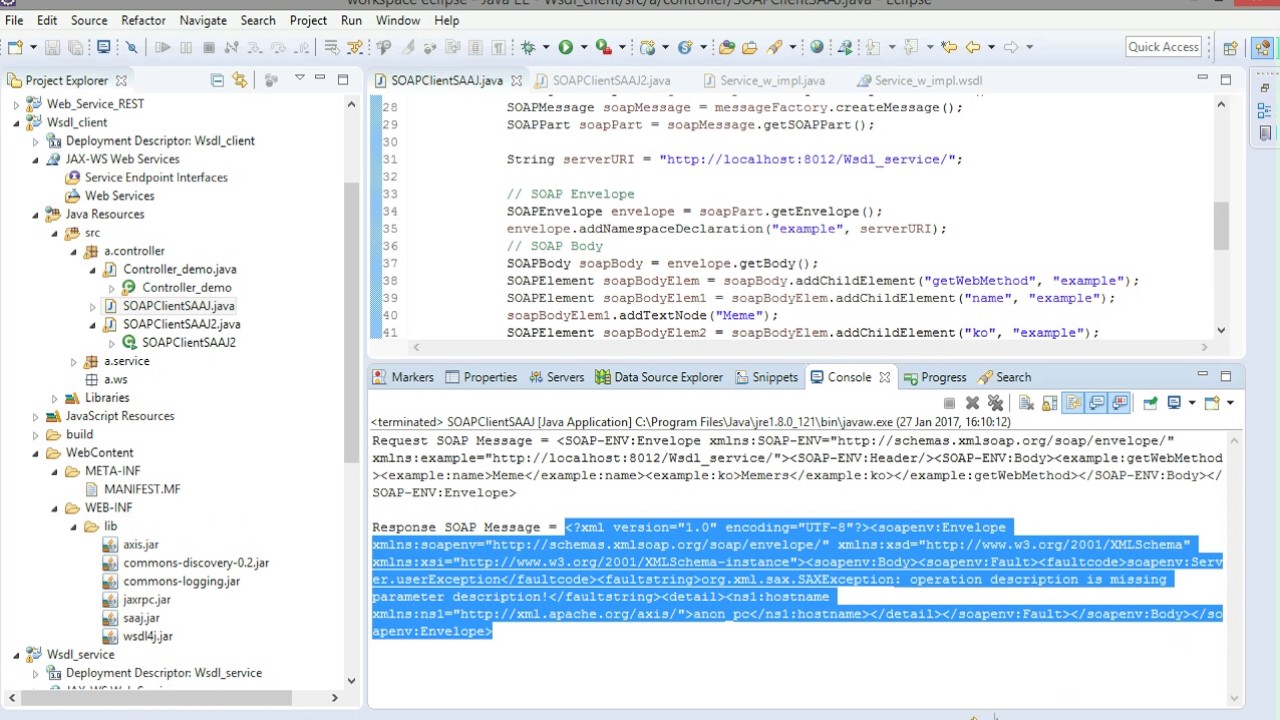Click the Skip All Breakpoints icon
The image size is (1280, 720).
[x=131, y=47]
